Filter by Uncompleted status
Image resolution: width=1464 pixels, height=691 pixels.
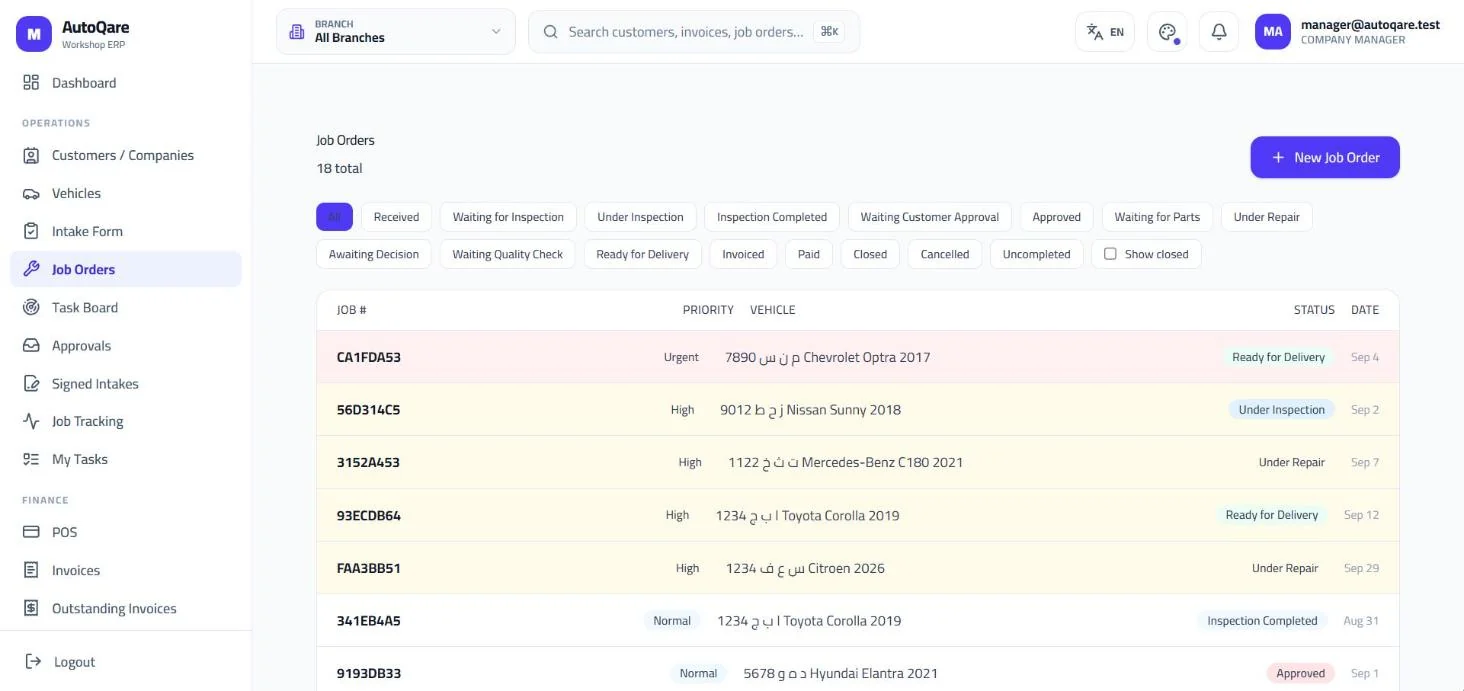click(x=1036, y=254)
